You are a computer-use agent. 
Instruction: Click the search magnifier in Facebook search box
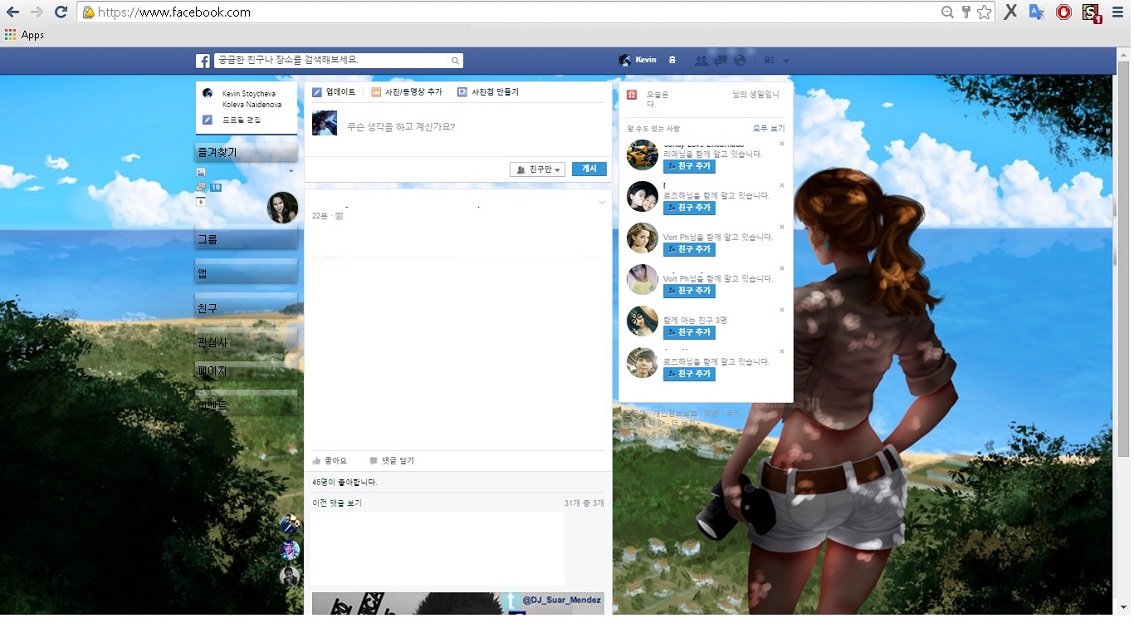coord(455,61)
